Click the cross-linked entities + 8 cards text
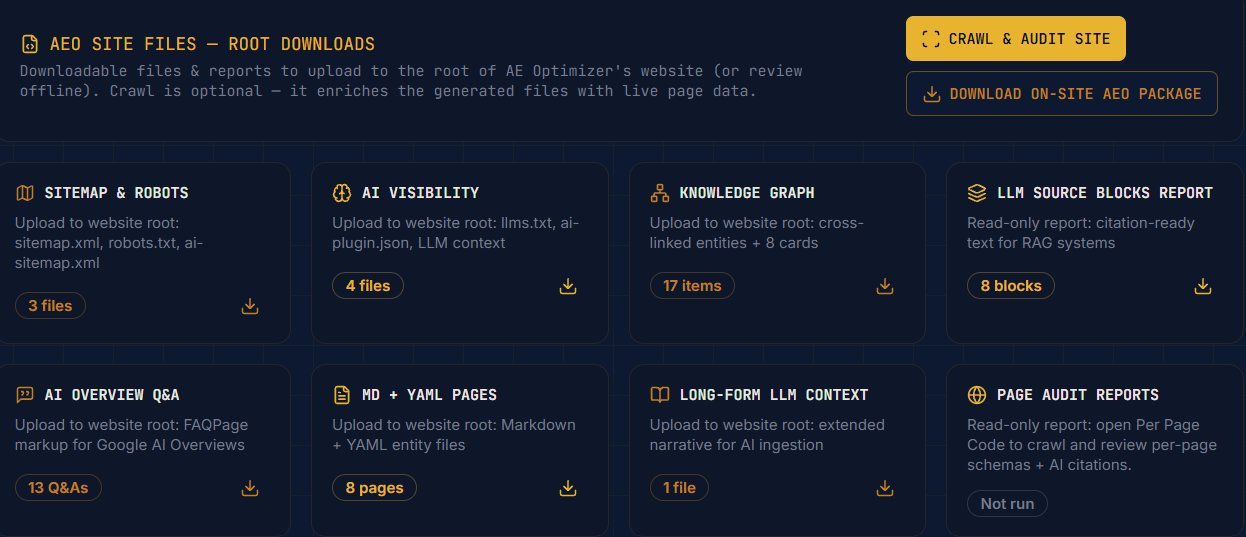This screenshot has width=1246, height=537. point(757,232)
